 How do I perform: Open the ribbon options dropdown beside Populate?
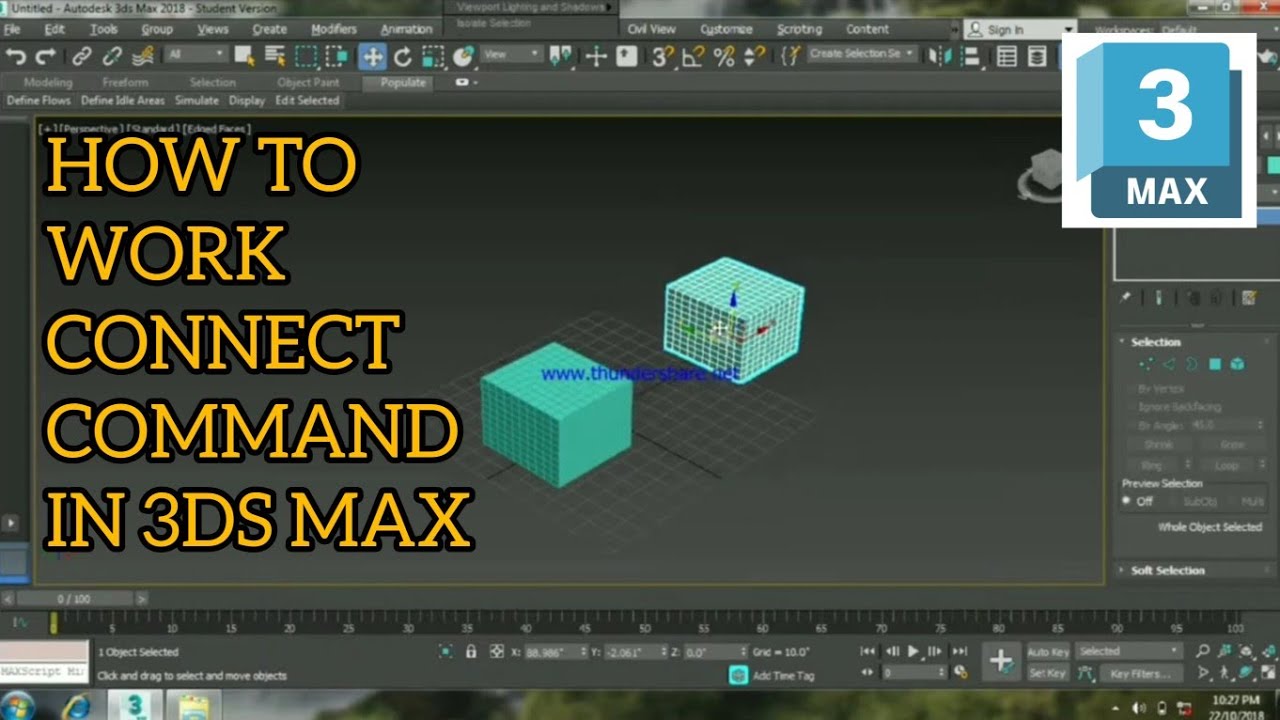pos(467,82)
